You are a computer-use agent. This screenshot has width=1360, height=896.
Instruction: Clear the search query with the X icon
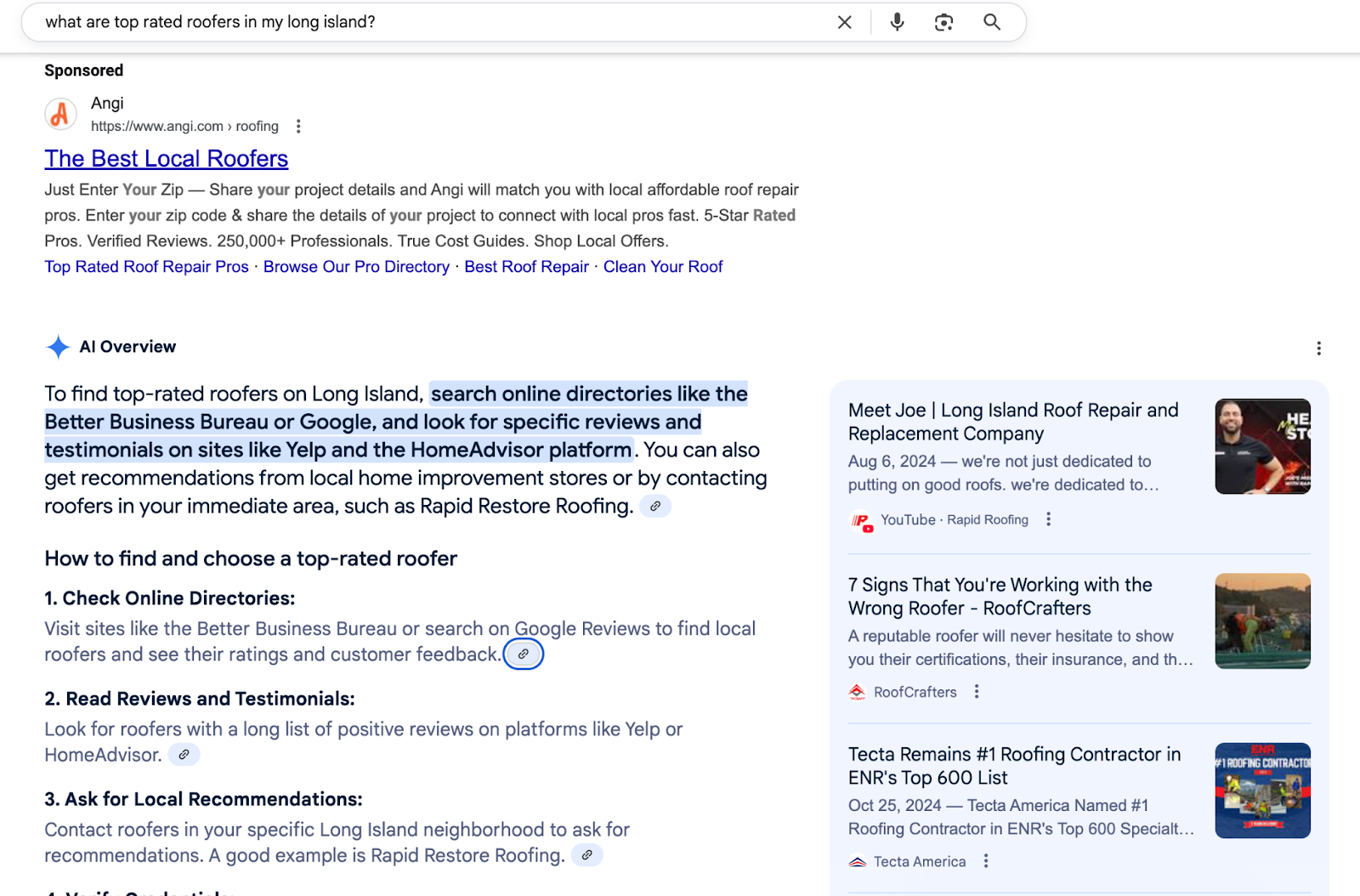pos(844,22)
